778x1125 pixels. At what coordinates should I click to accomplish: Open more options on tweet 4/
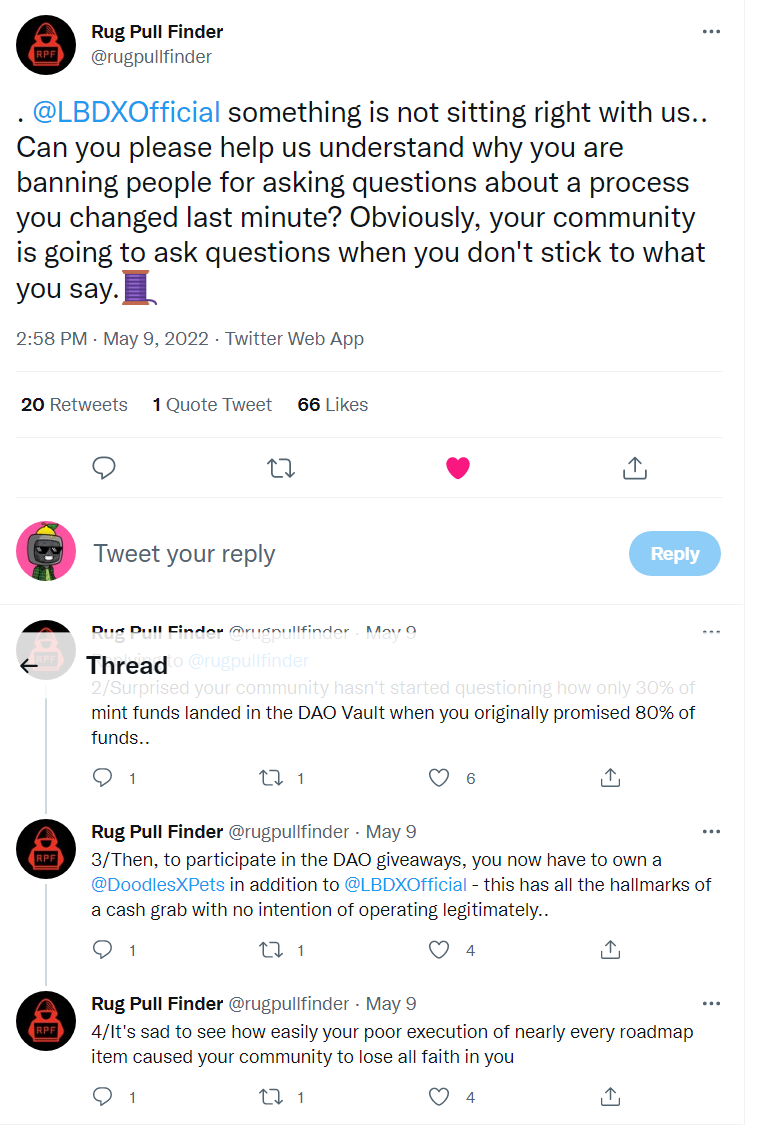click(x=711, y=1004)
